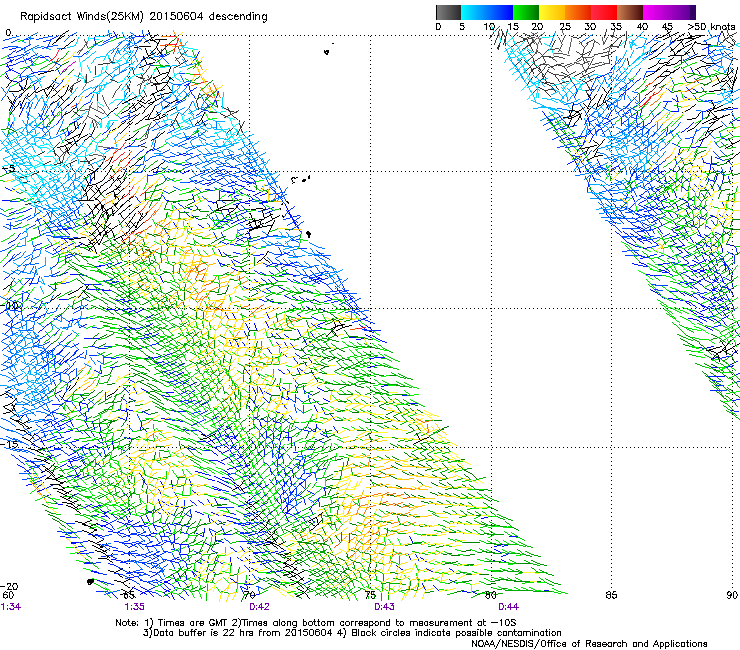Select the '75' longitude axis label

[x=370, y=595]
